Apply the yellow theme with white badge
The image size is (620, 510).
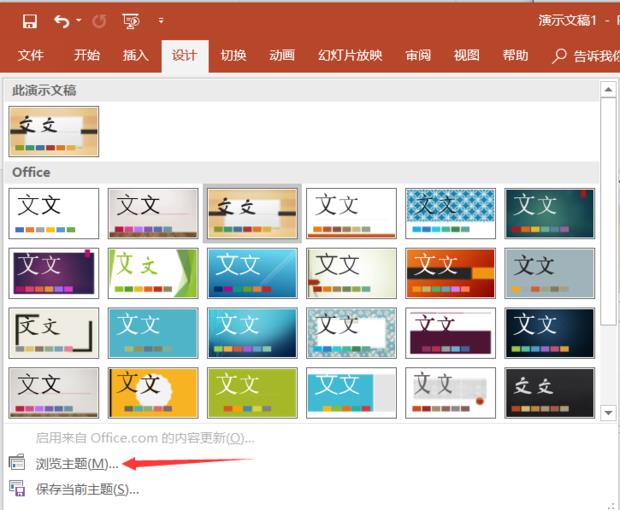(153, 393)
